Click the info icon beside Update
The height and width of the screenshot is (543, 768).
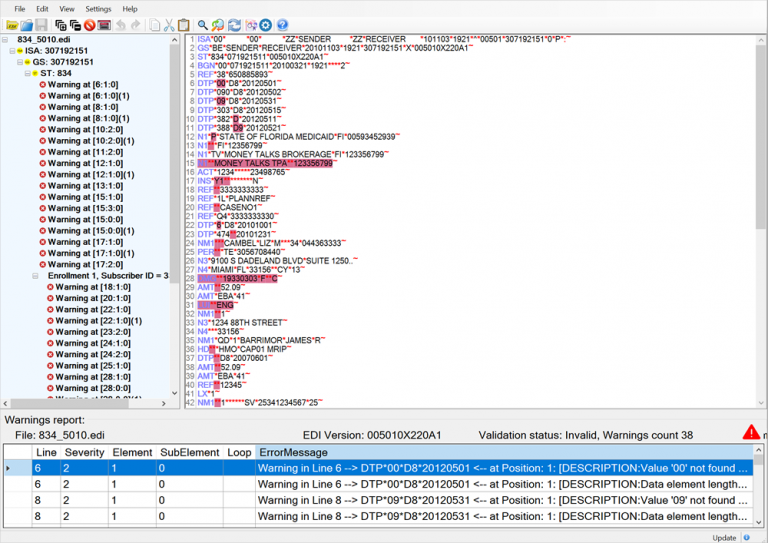[746, 538]
